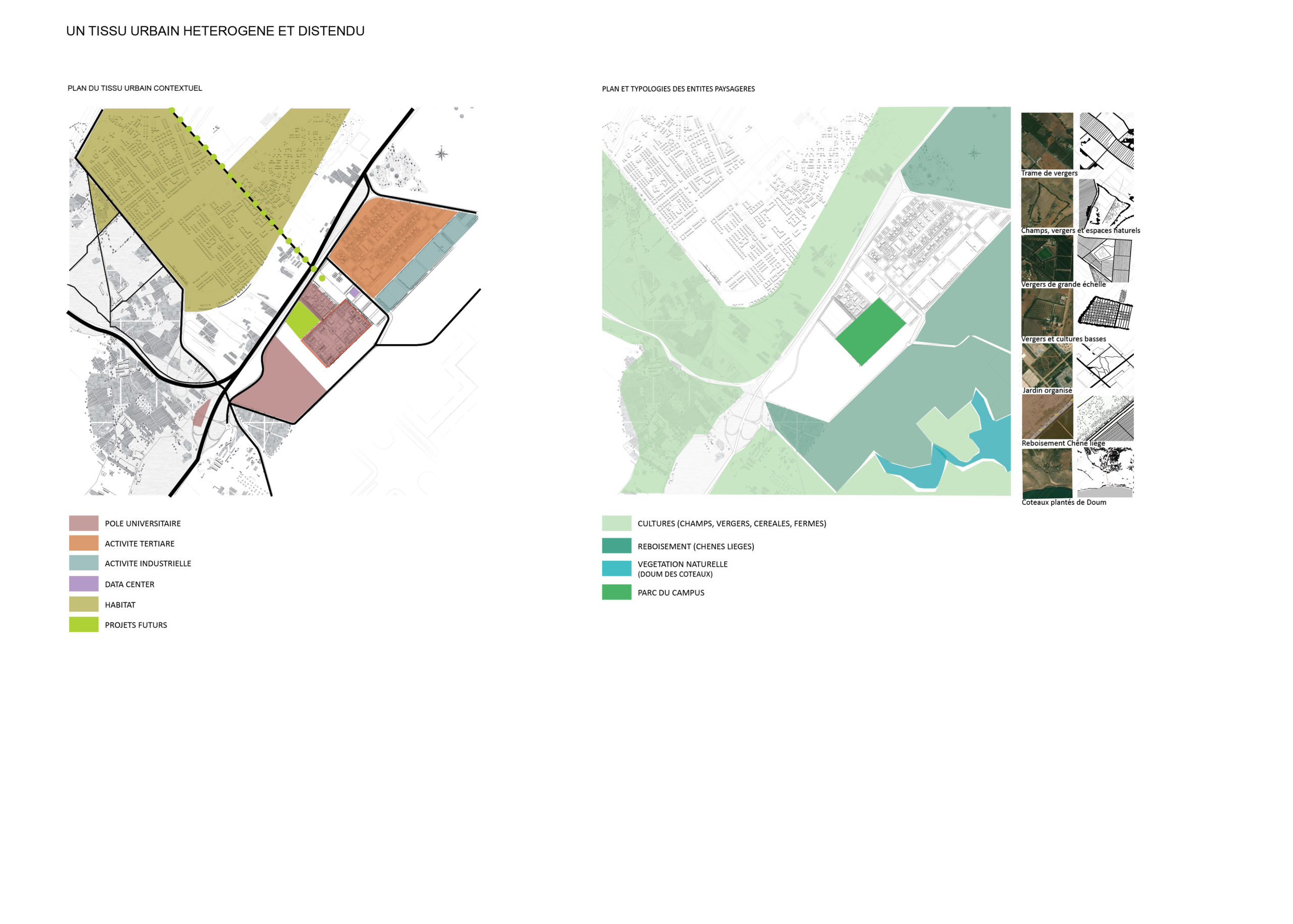1293x924 pixels.
Task: Select the 'CULTURES (CHAMPS, VERGERS, CEREALES, FERMES)' label
Action: pyautogui.click(x=731, y=523)
